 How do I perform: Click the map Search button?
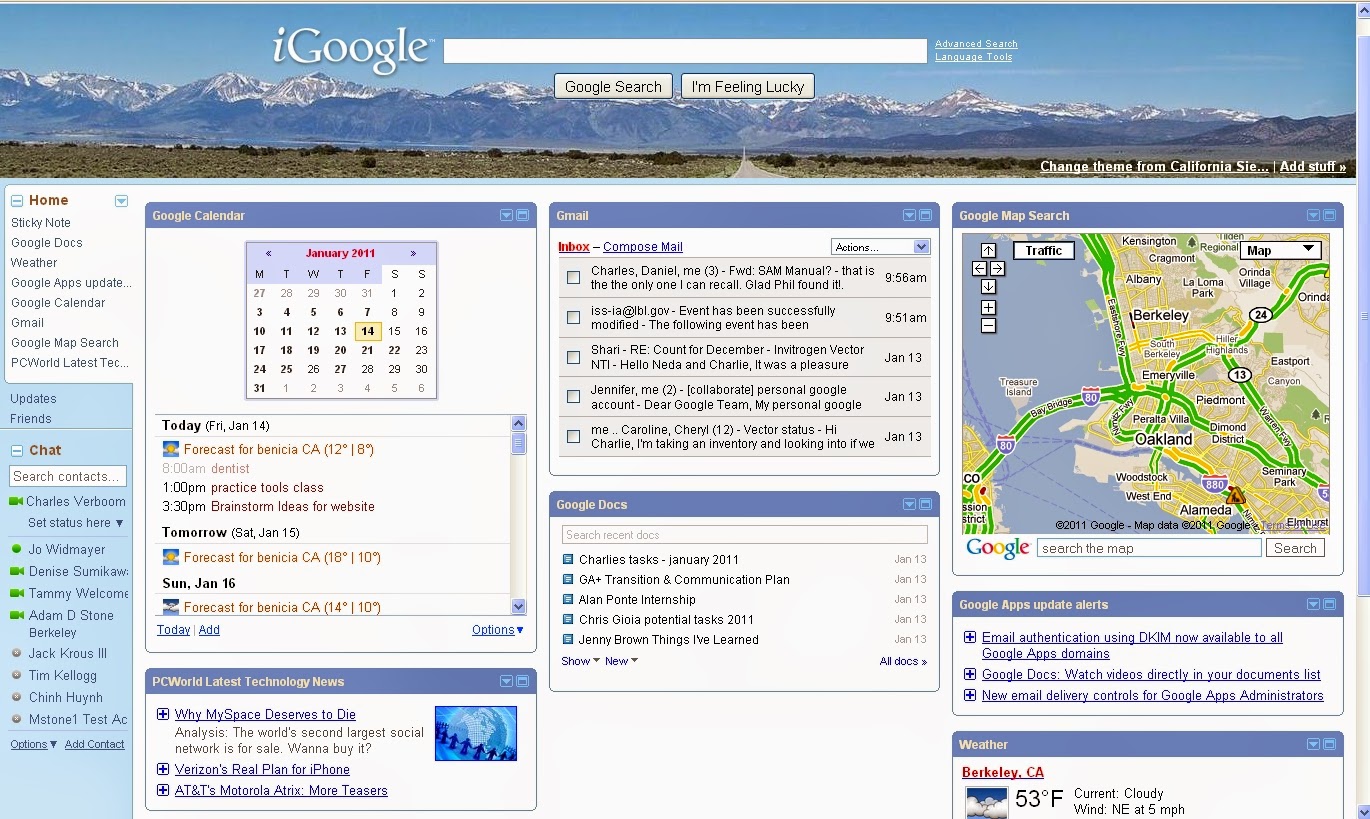(x=1295, y=548)
